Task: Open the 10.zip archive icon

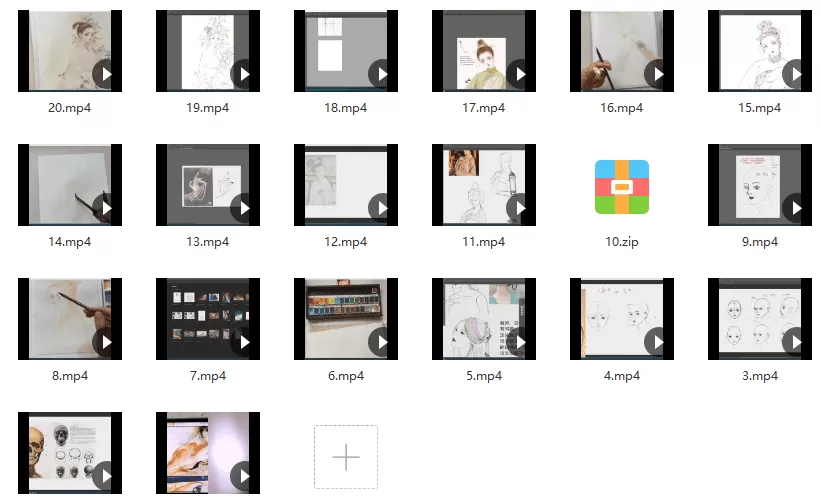Action: (621, 187)
